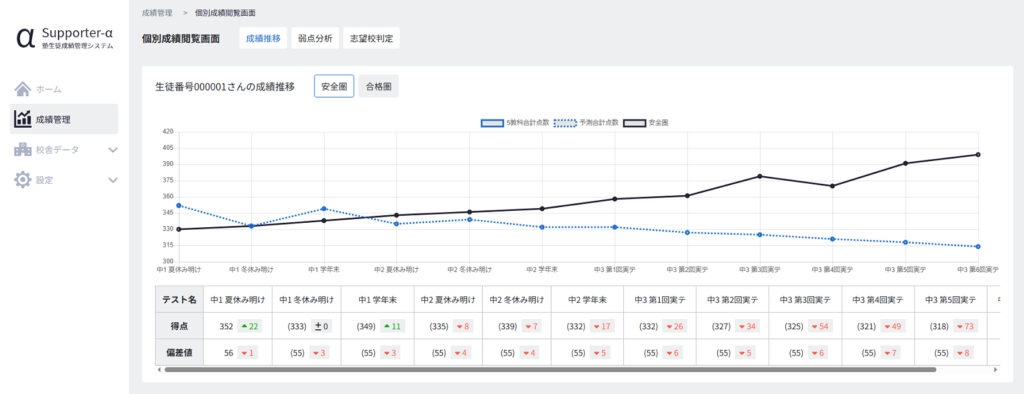
Task: Click the green ▲11 score badge
Action: click(x=391, y=327)
